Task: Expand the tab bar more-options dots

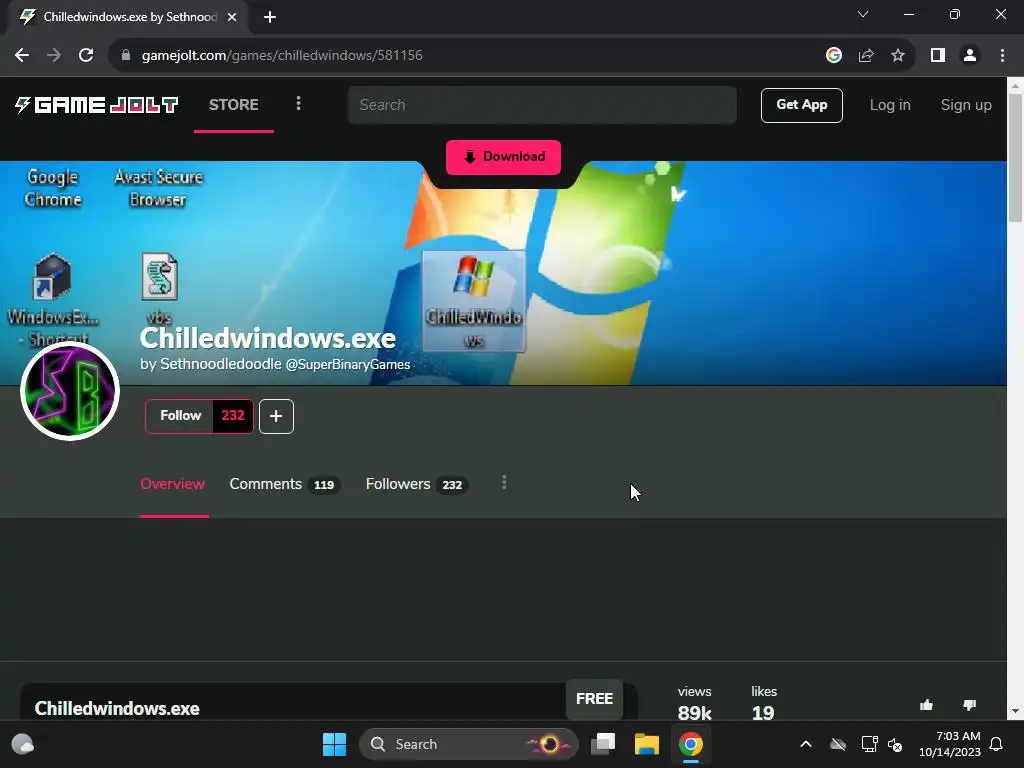Action: (504, 483)
